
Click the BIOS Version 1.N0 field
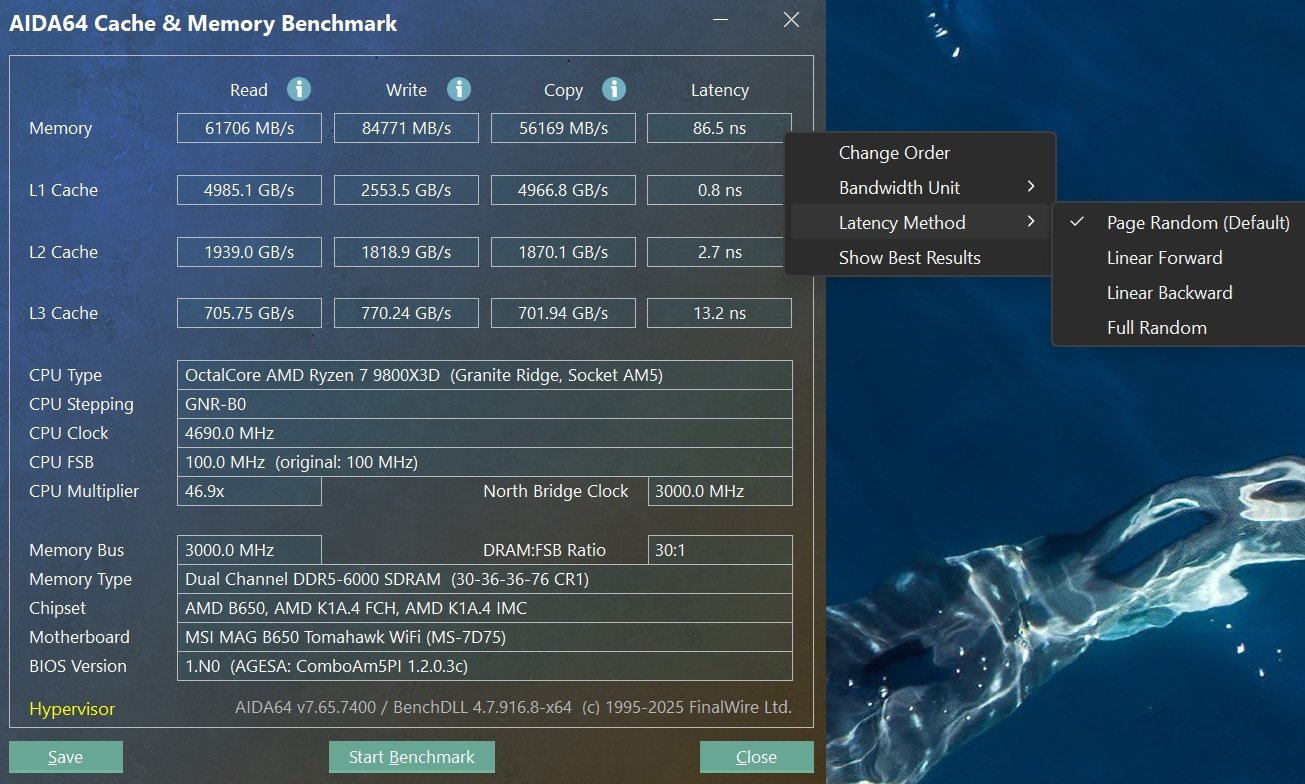point(484,666)
